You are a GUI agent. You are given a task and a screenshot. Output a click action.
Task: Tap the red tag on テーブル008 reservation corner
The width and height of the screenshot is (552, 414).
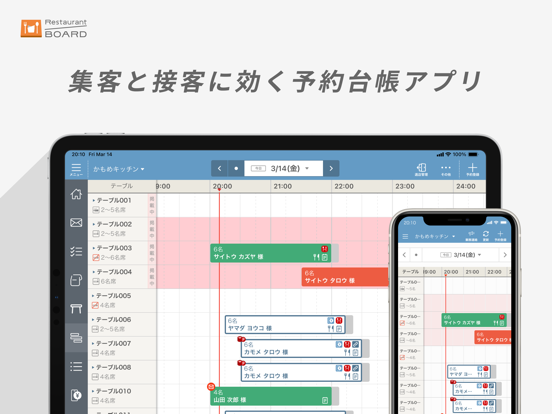[x=241, y=363]
